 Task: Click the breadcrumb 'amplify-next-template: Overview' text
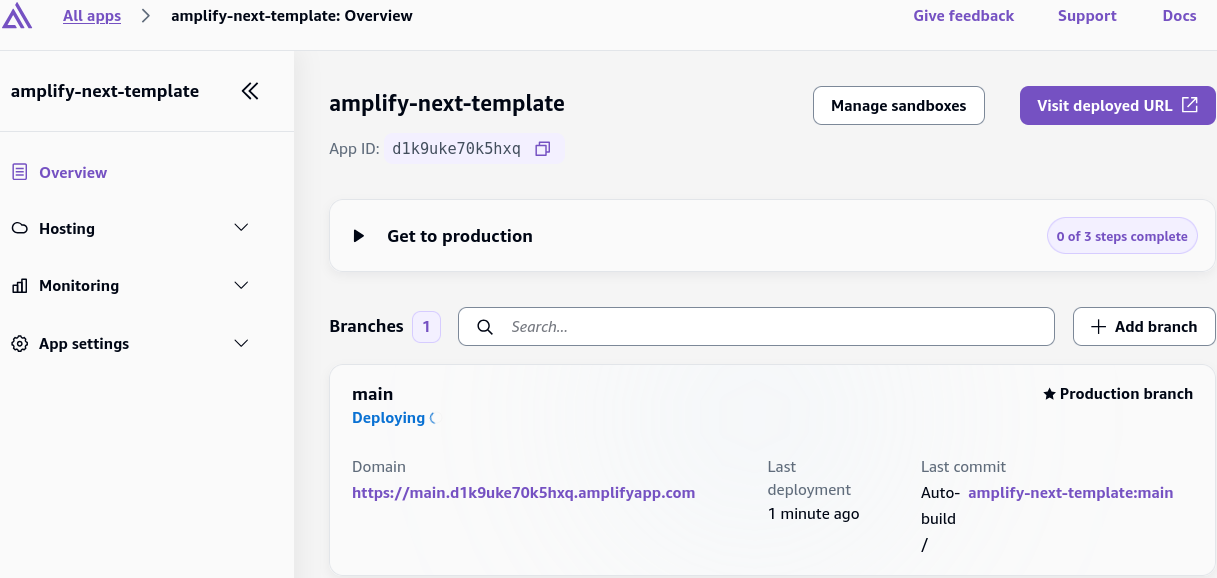292,16
